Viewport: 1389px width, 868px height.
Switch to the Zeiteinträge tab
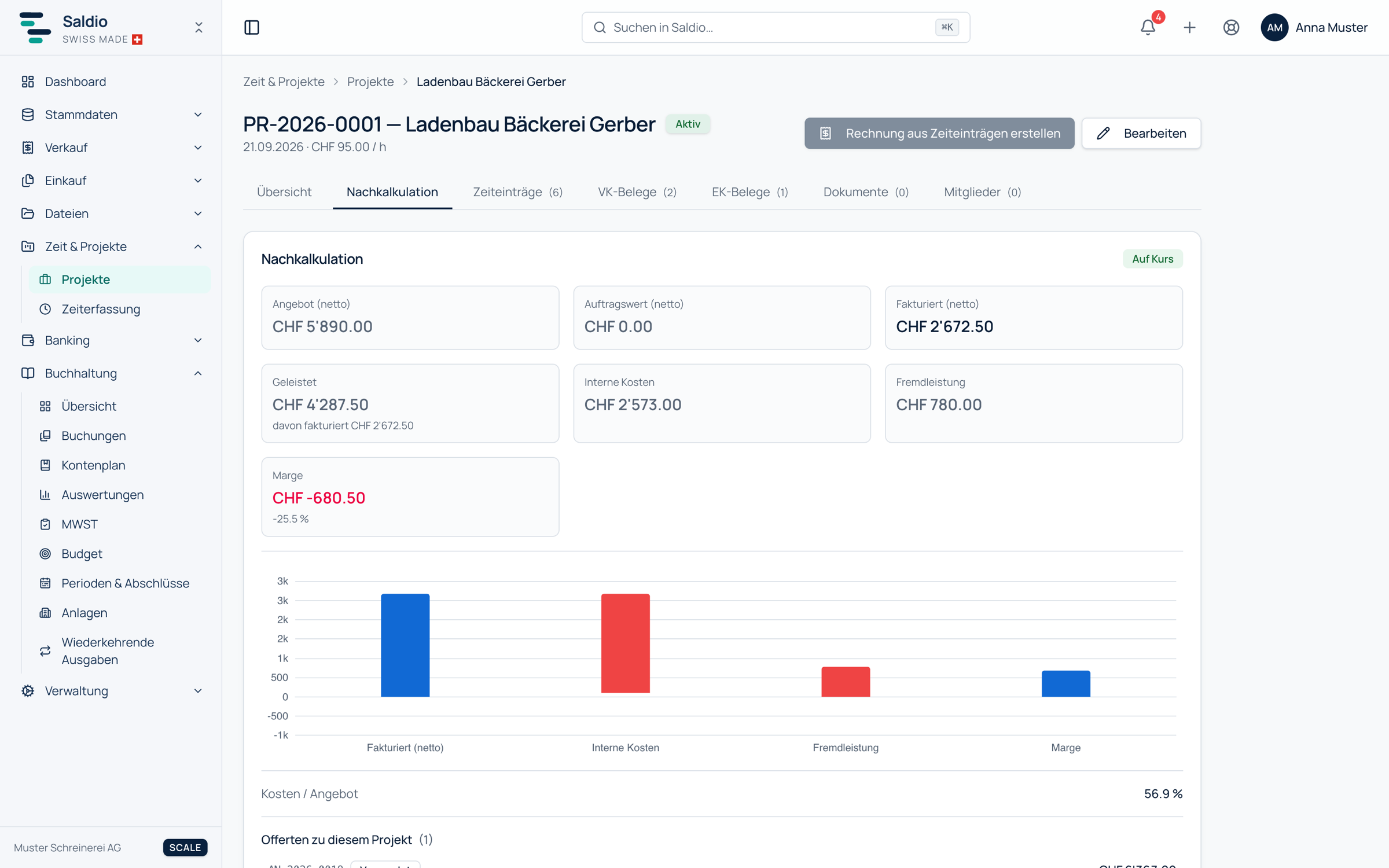(x=517, y=192)
